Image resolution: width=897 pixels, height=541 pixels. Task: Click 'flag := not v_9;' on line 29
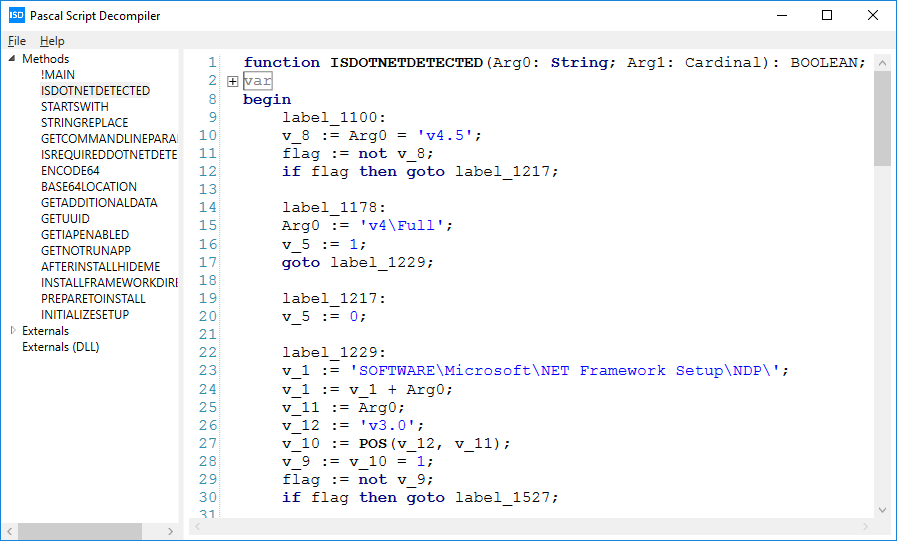tap(358, 480)
